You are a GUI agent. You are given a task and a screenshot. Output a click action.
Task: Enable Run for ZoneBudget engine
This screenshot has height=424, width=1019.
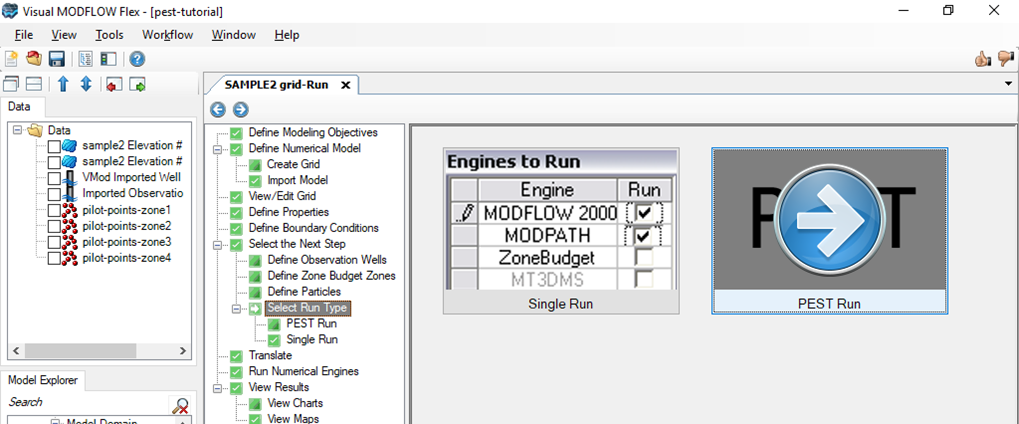tap(644, 258)
